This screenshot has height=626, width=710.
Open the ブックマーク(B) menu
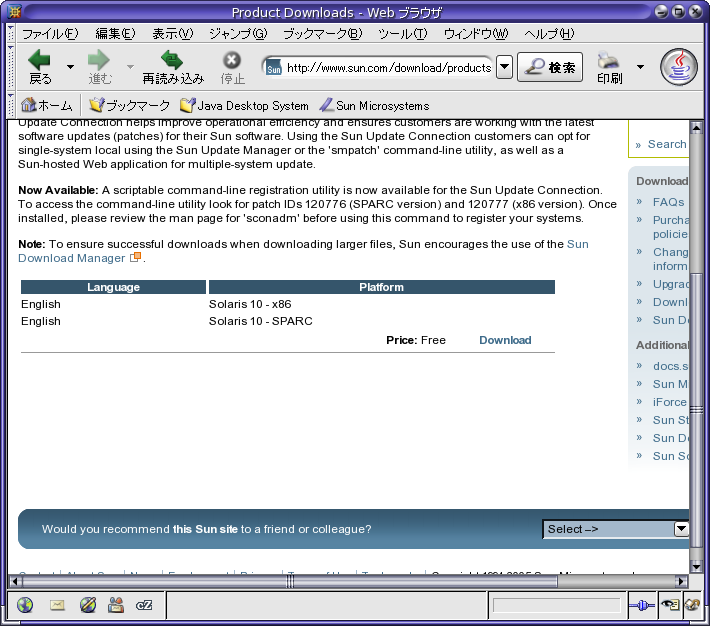tap(322, 34)
